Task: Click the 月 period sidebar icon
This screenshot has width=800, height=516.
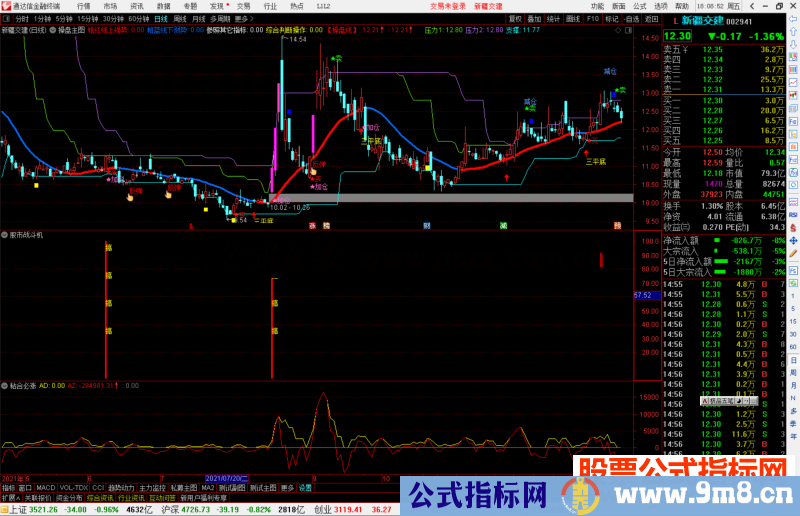Action: (793, 386)
